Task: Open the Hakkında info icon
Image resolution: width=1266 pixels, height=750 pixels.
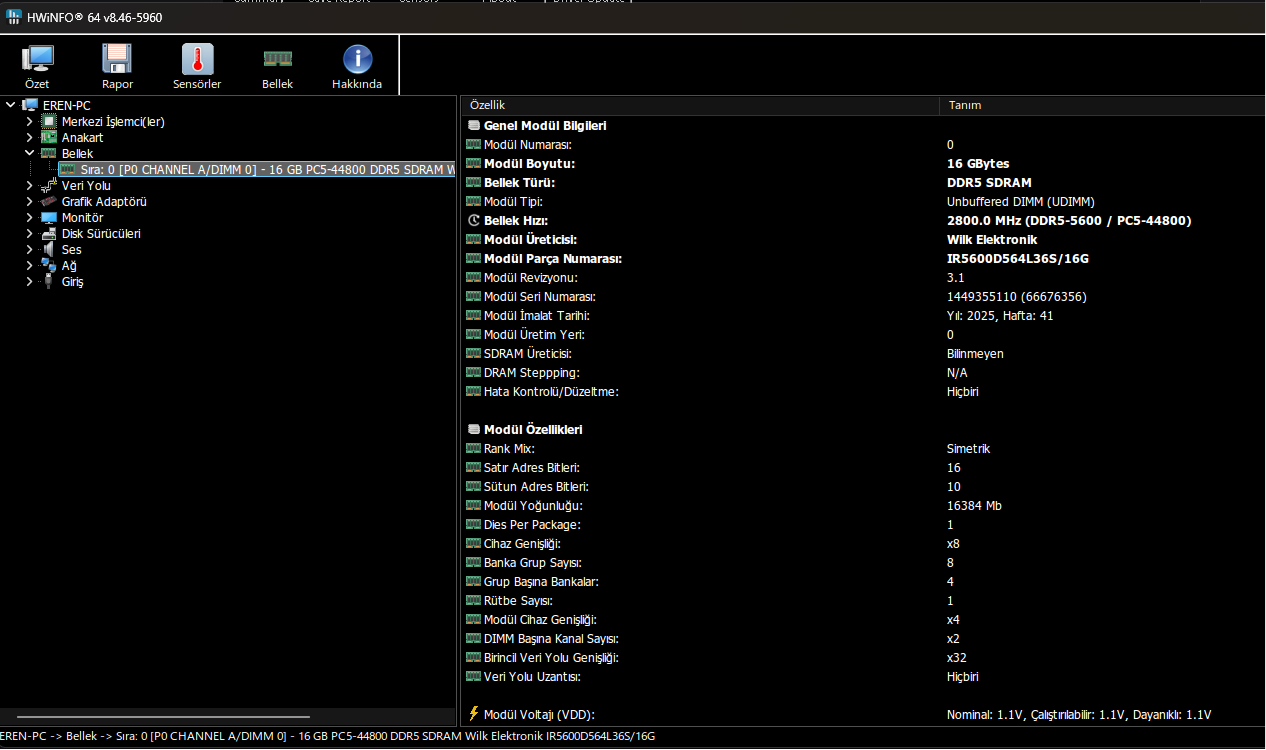Action: (357, 60)
